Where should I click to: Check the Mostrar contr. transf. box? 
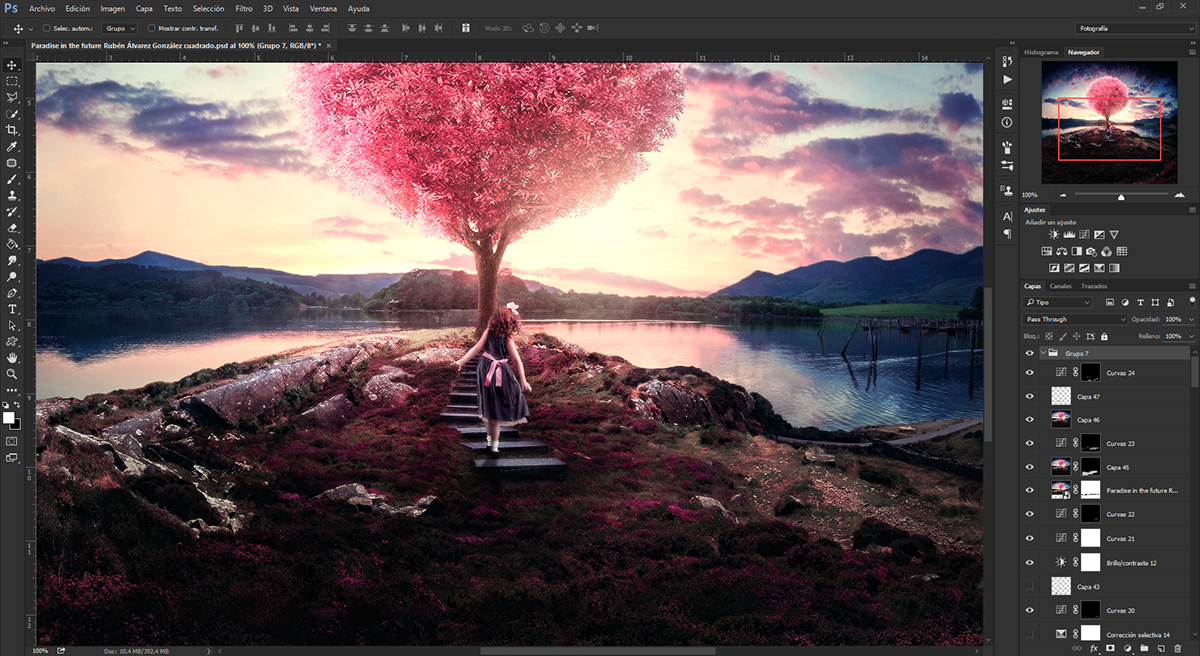151,28
